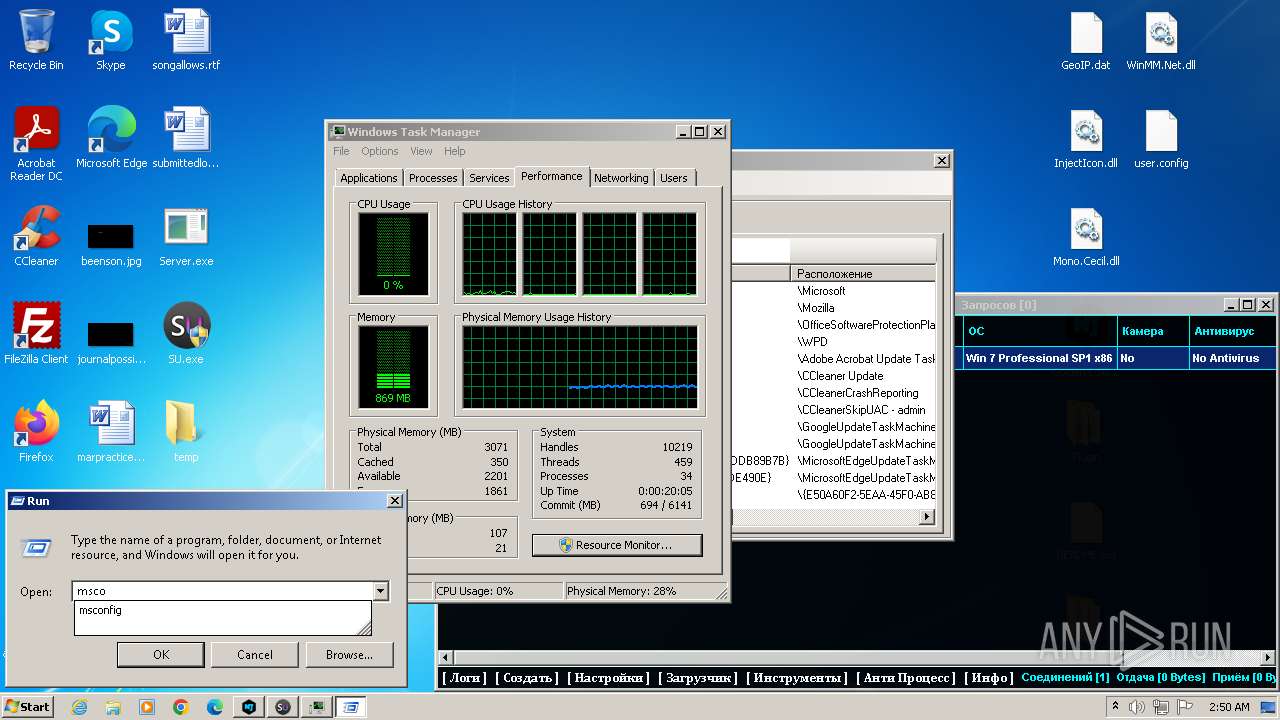This screenshot has height=720, width=1280.
Task: Launch Google Chrome from the taskbar
Action: click(181, 707)
